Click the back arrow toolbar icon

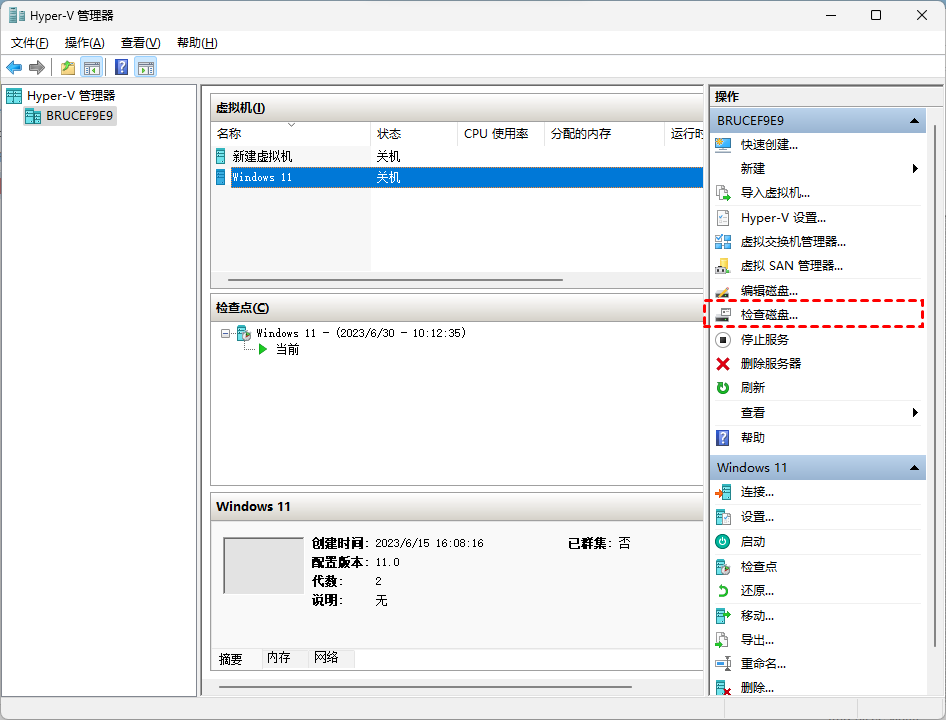(14, 67)
